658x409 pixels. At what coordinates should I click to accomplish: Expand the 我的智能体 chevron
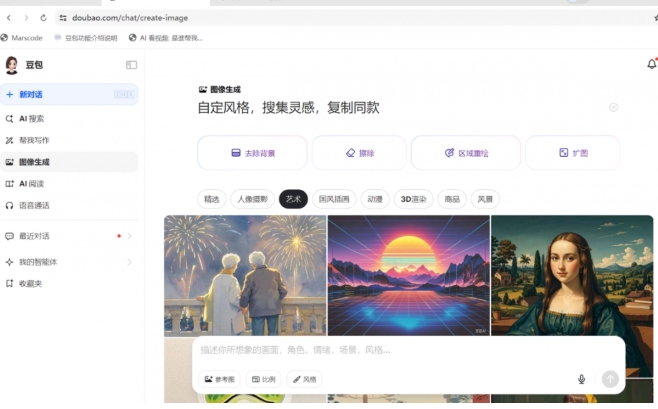click(x=129, y=262)
